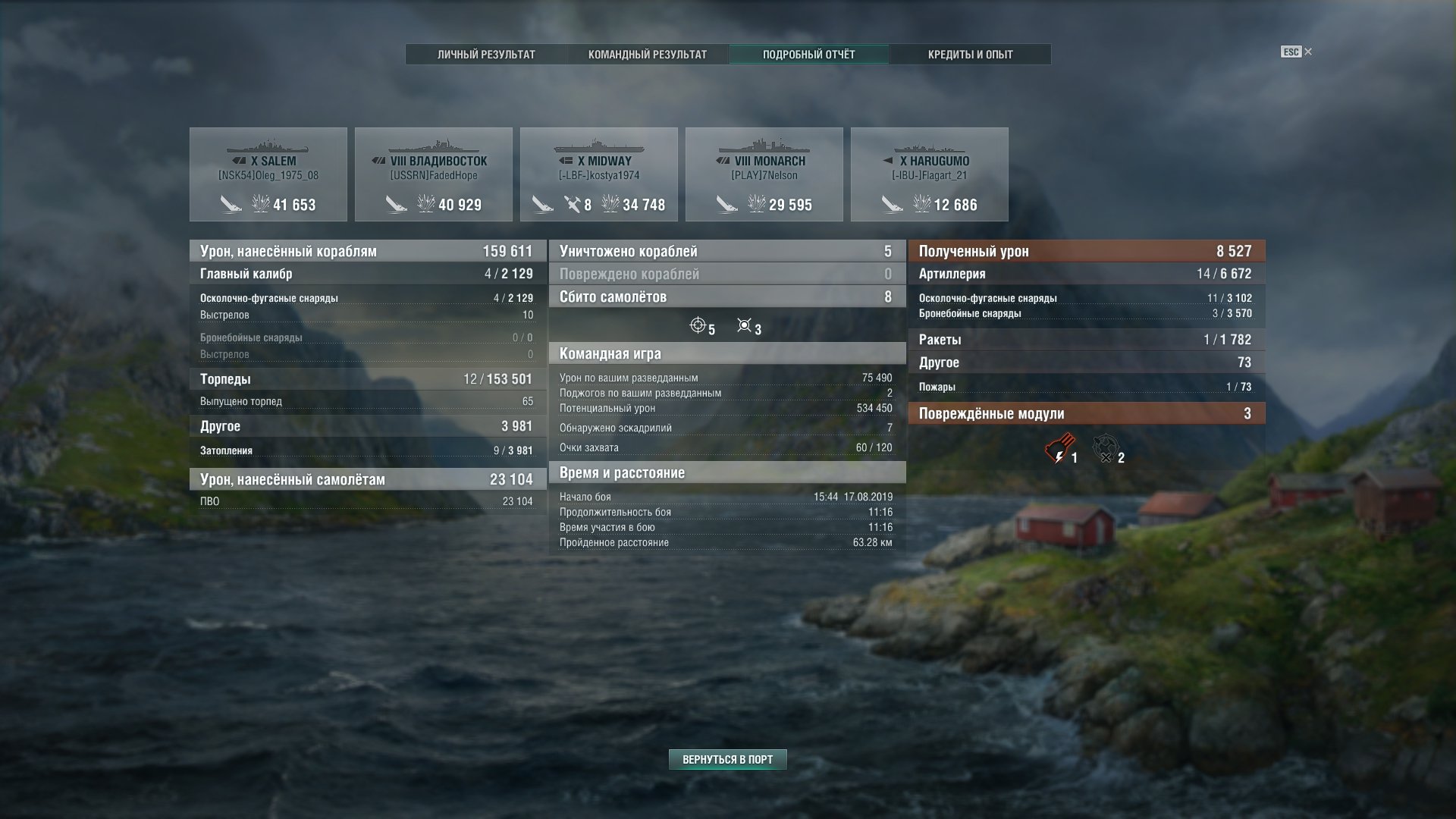Click the Salem damage explosion icon
1456x819 pixels.
260,203
